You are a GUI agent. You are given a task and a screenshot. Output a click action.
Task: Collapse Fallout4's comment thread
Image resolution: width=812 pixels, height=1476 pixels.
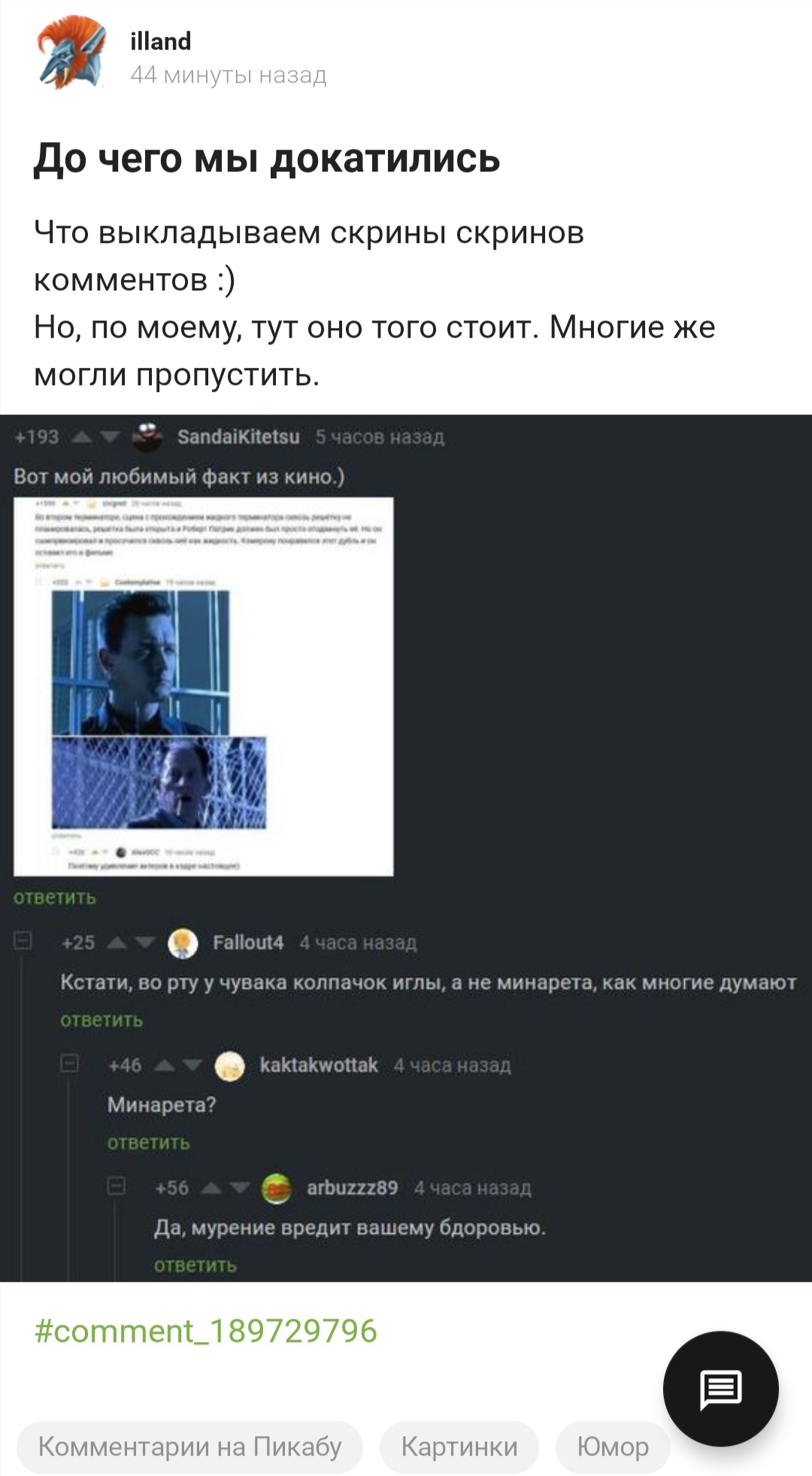pyautogui.click(x=23, y=940)
